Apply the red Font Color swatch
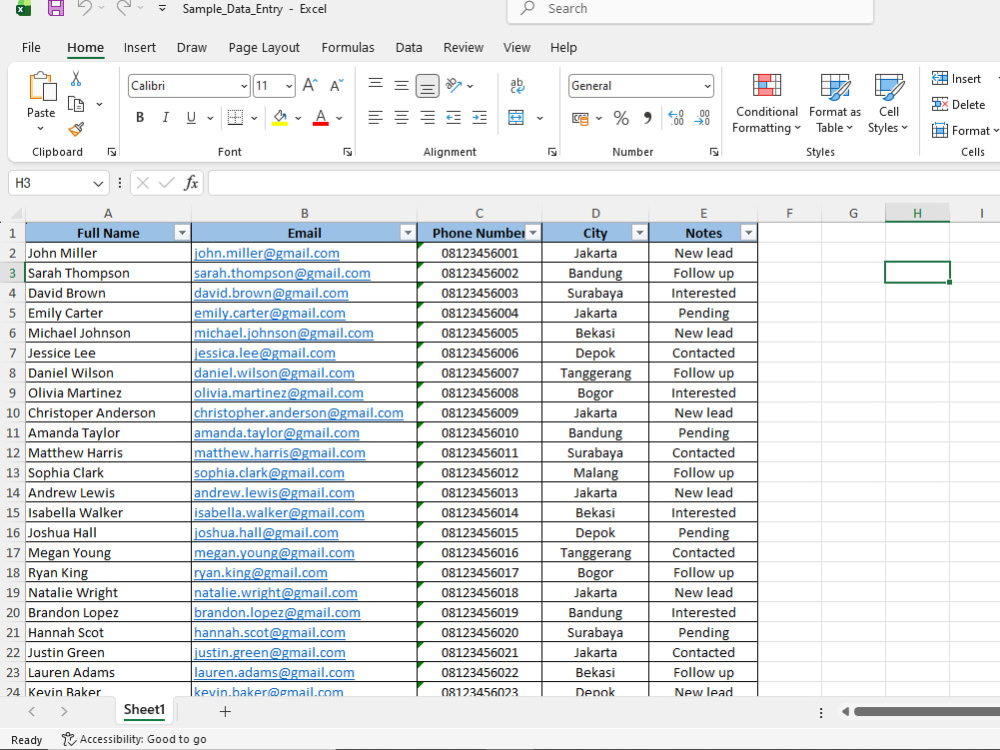The height and width of the screenshot is (750, 1000). click(321, 118)
